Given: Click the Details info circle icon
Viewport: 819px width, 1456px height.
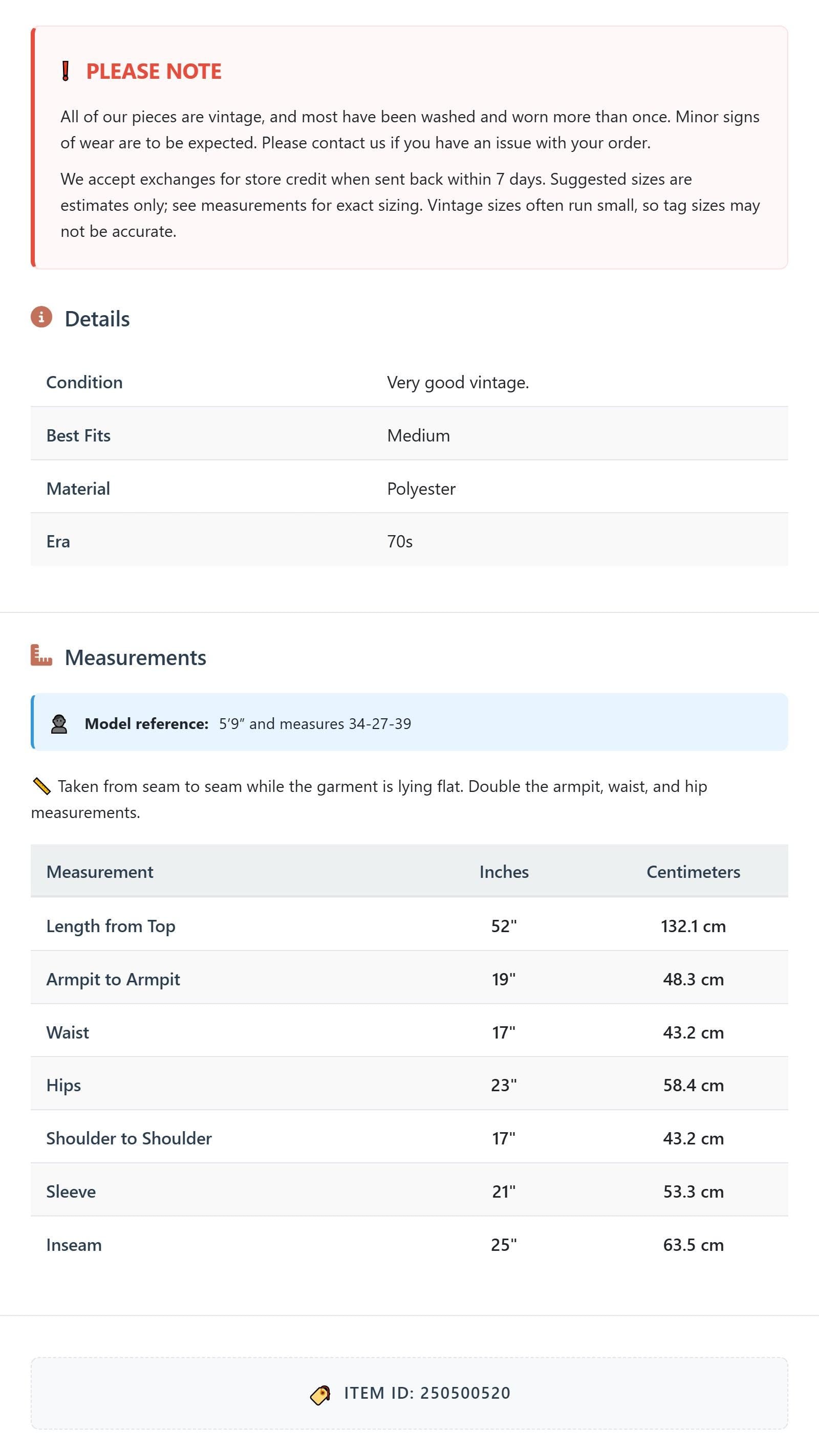Looking at the screenshot, I should click(x=41, y=317).
